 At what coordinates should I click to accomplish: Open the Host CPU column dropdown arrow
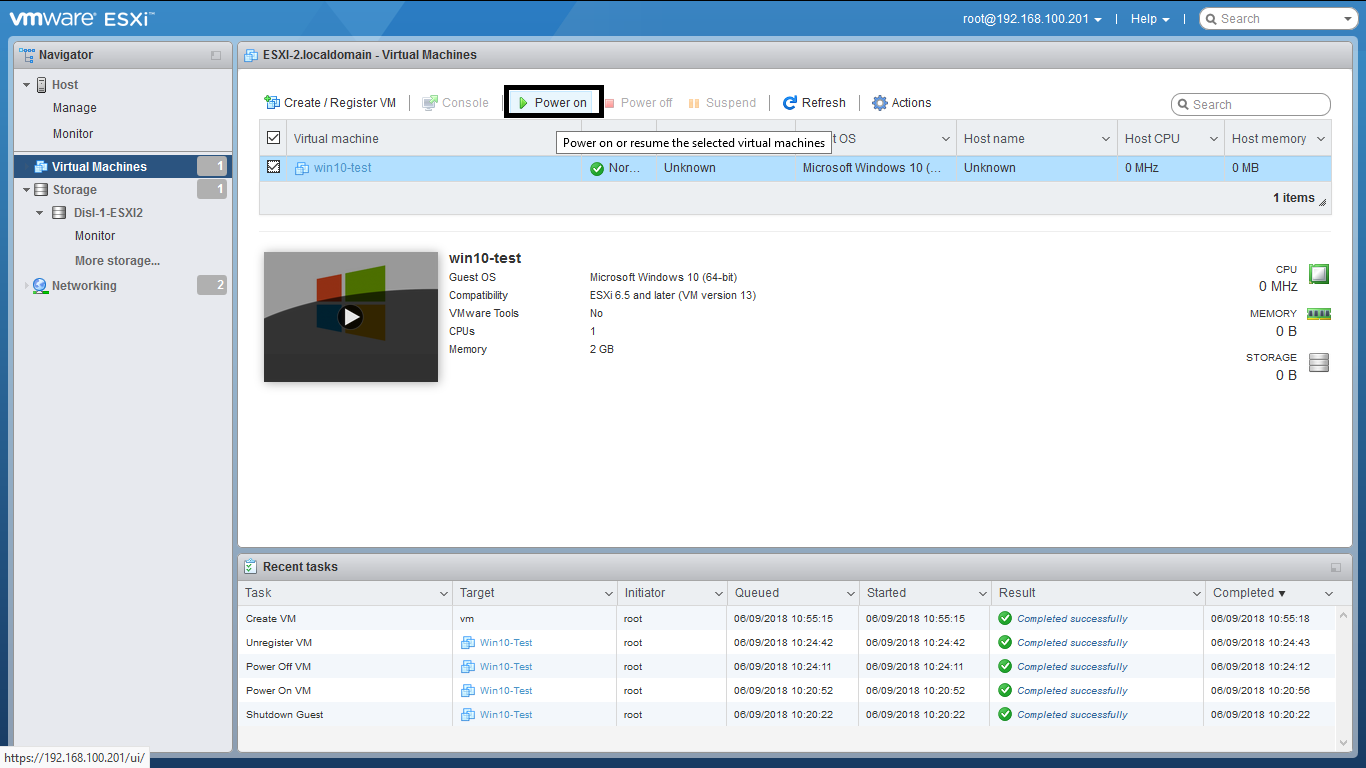[1213, 139]
